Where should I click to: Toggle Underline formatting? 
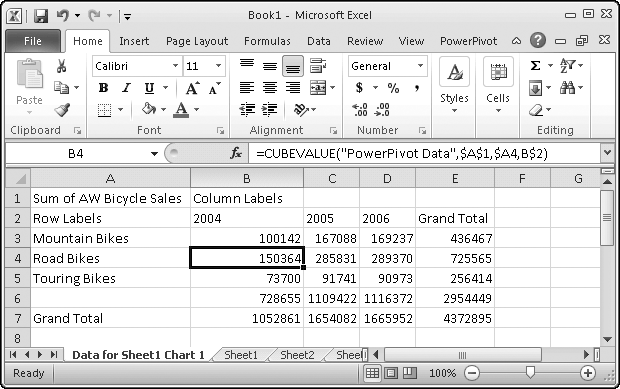[149, 88]
